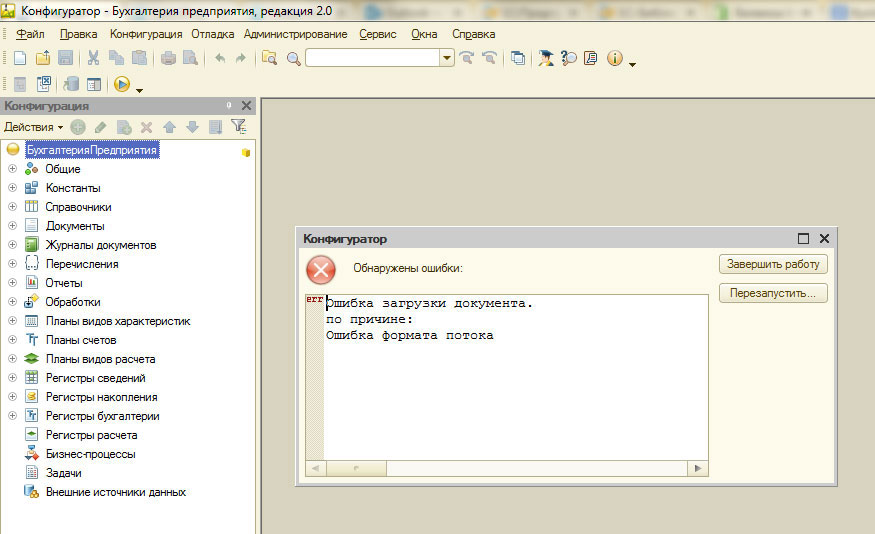Open the search field dropdown arrow
The width and height of the screenshot is (875, 534).
click(447, 59)
